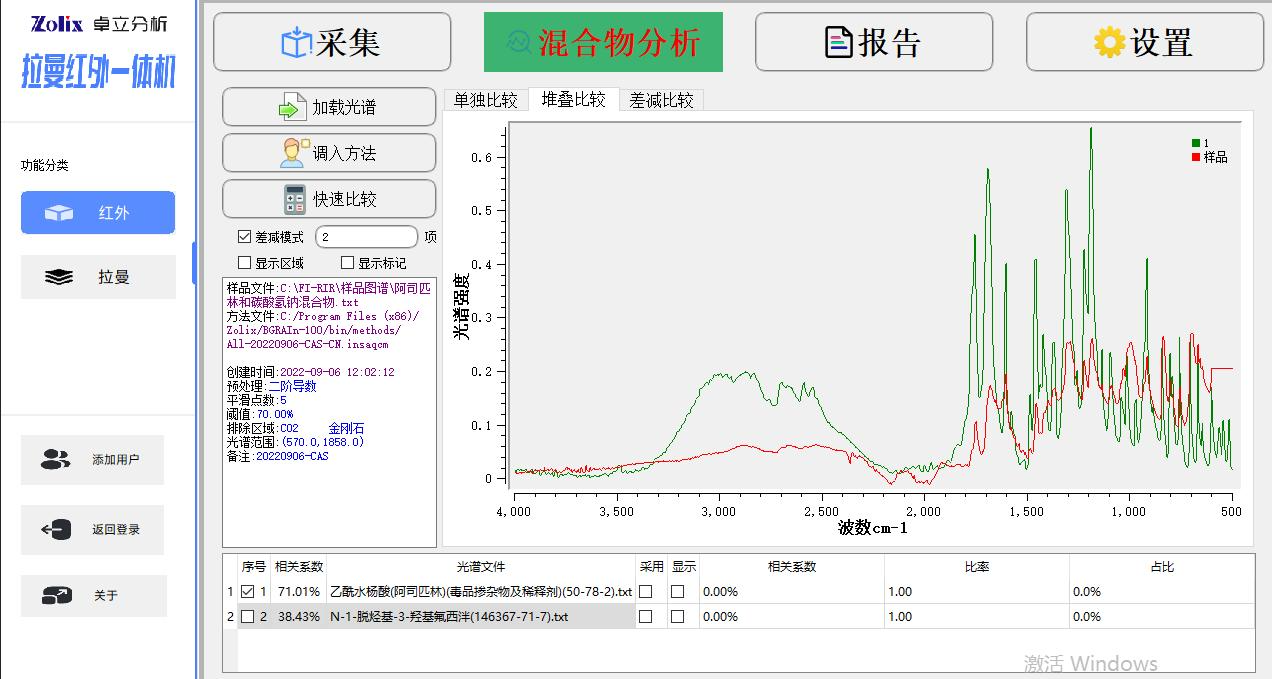The image size is (1272, 679).
Task: Enable the 显示区域 checkbox
Action: click(x=244, y=263)
